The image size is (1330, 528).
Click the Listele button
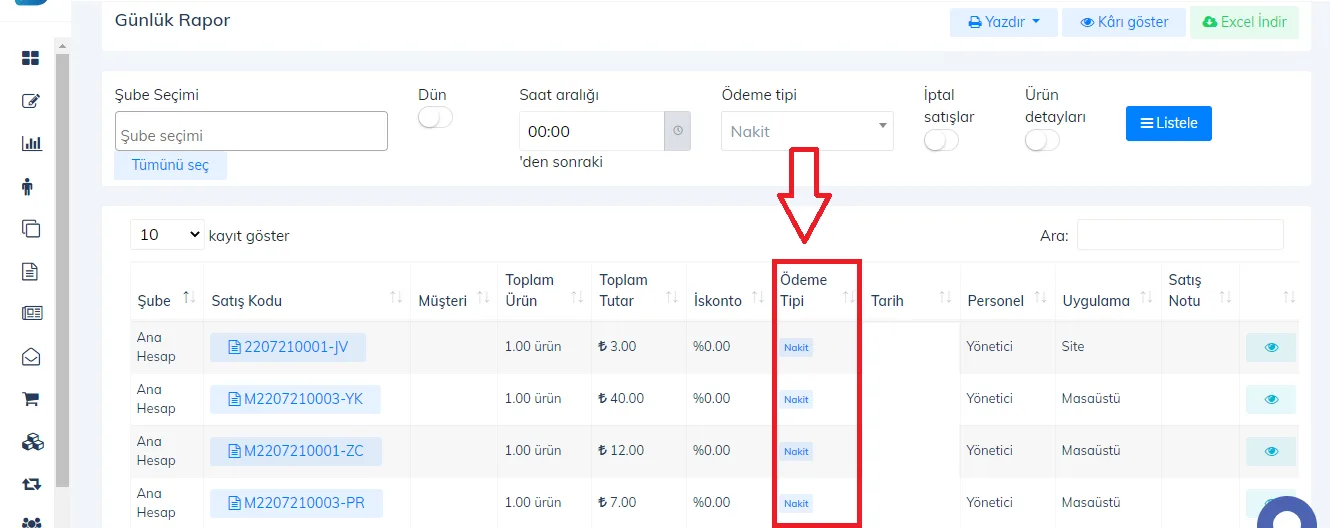click(x=1169, y=123)
